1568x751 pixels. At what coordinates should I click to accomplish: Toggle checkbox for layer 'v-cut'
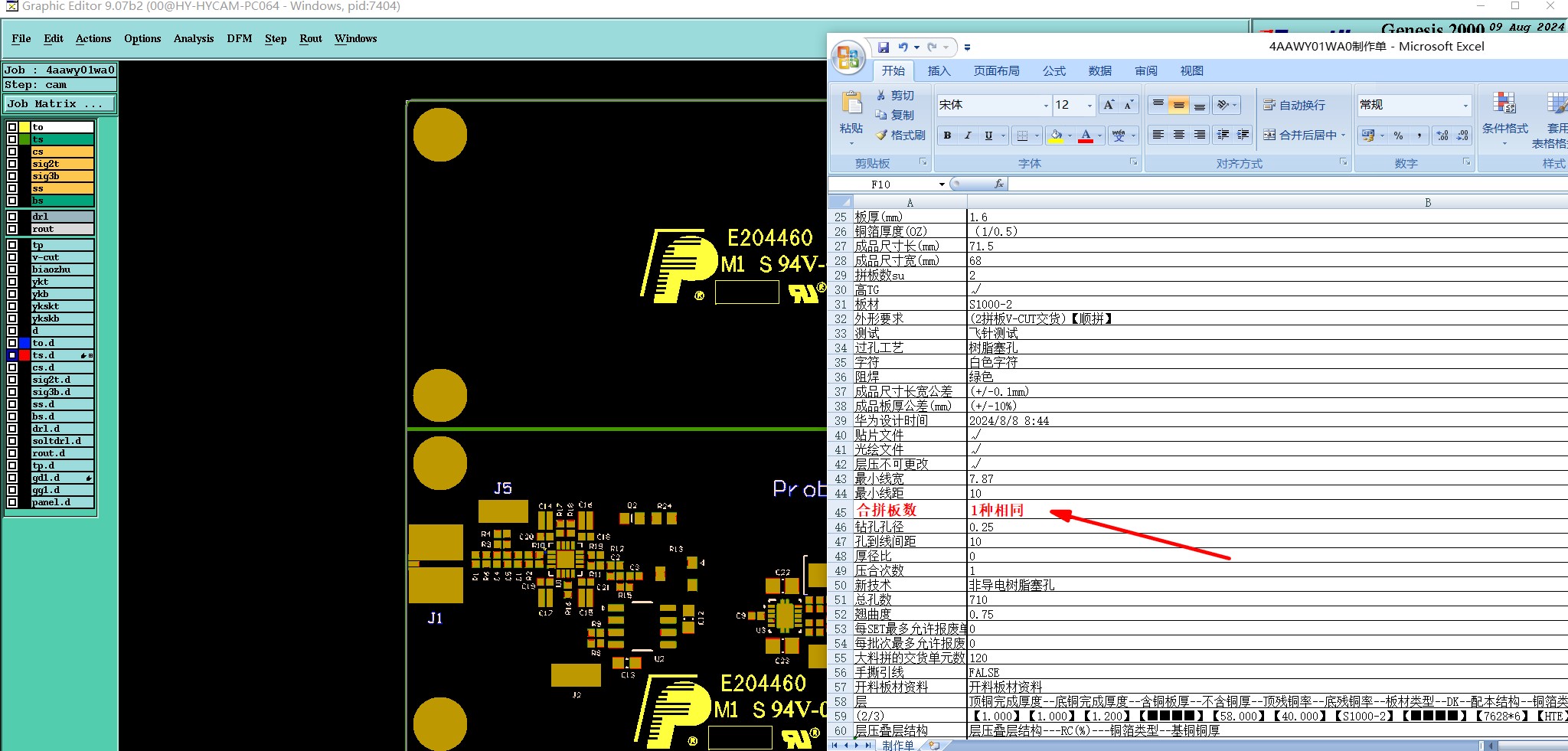12,257
